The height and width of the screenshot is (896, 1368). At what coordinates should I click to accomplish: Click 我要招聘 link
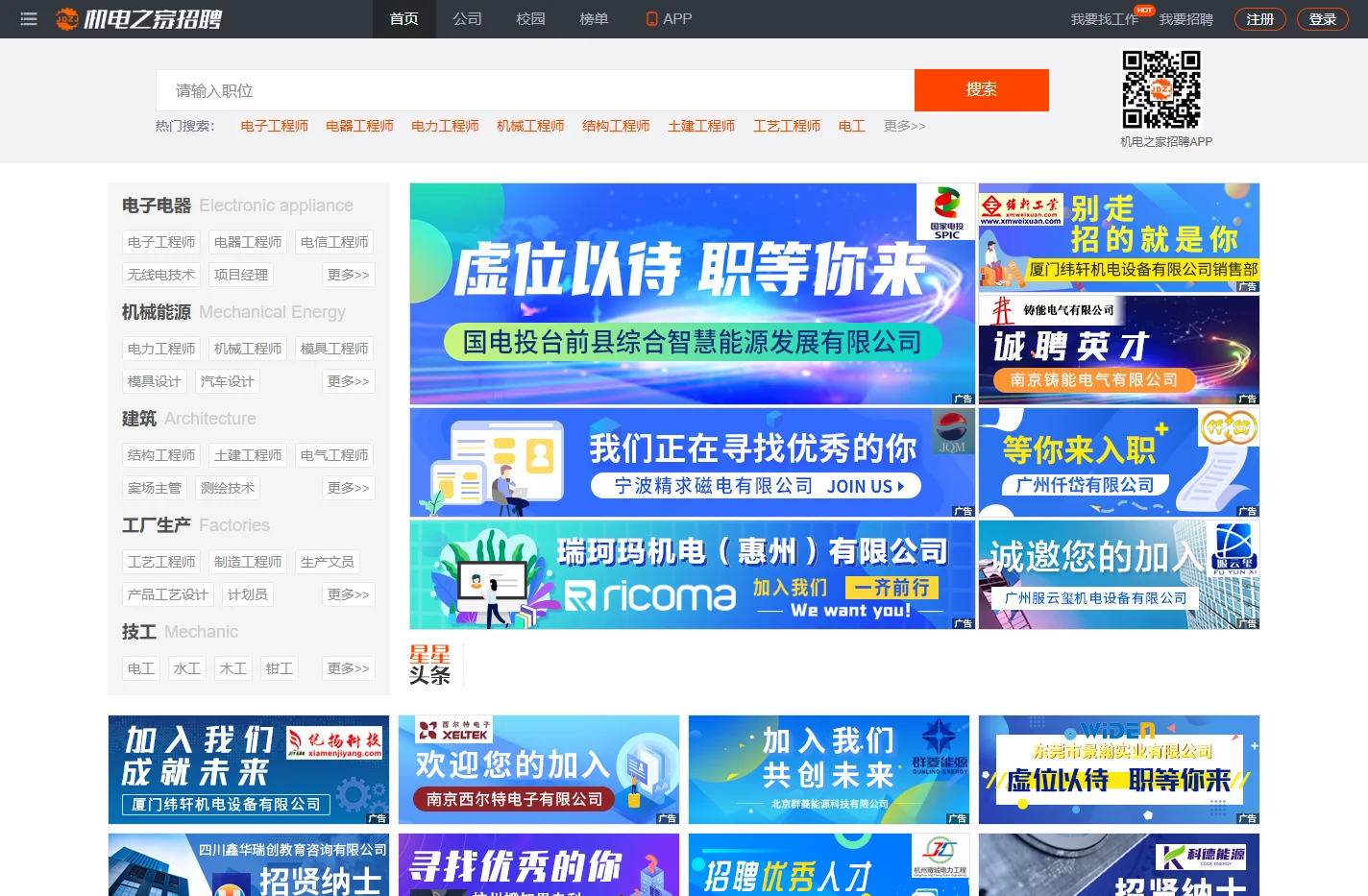pyautogui.click(x=1186, y=19)
